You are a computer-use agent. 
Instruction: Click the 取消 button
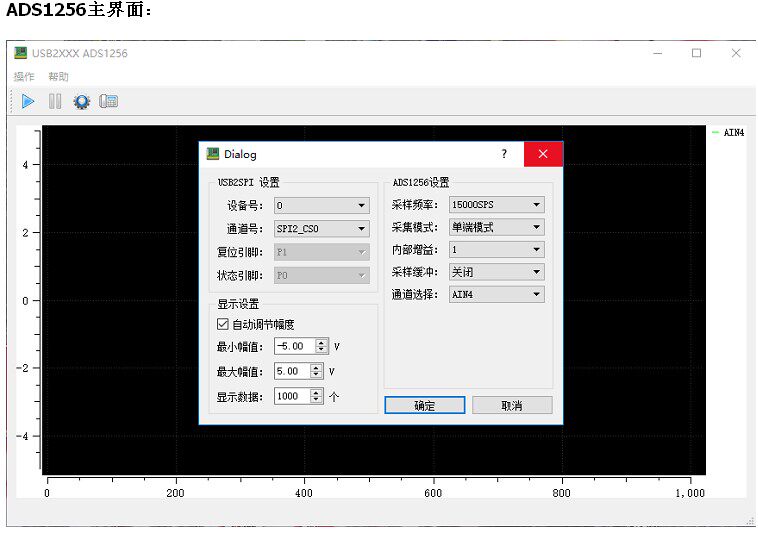(x=512, y=405)
